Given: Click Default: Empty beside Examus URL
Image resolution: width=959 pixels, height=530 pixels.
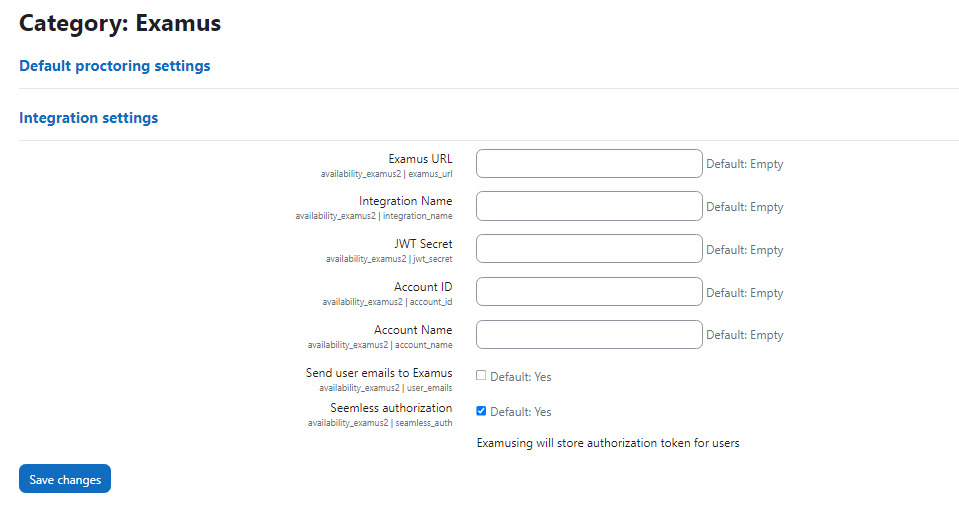Looking at the screenshot, I should (744, 164).
